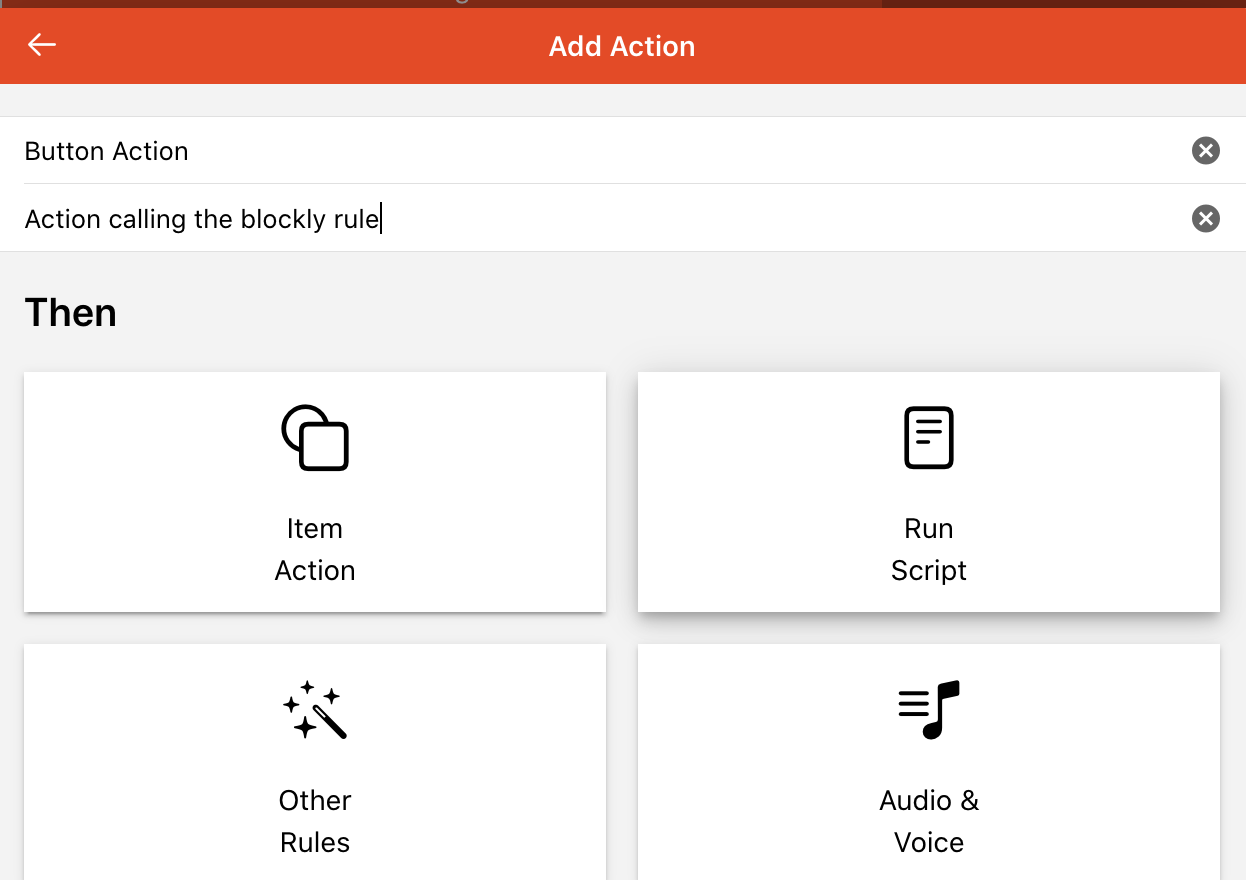Click the Add Action page title
1246x880 pixels.
pos(622,46)
